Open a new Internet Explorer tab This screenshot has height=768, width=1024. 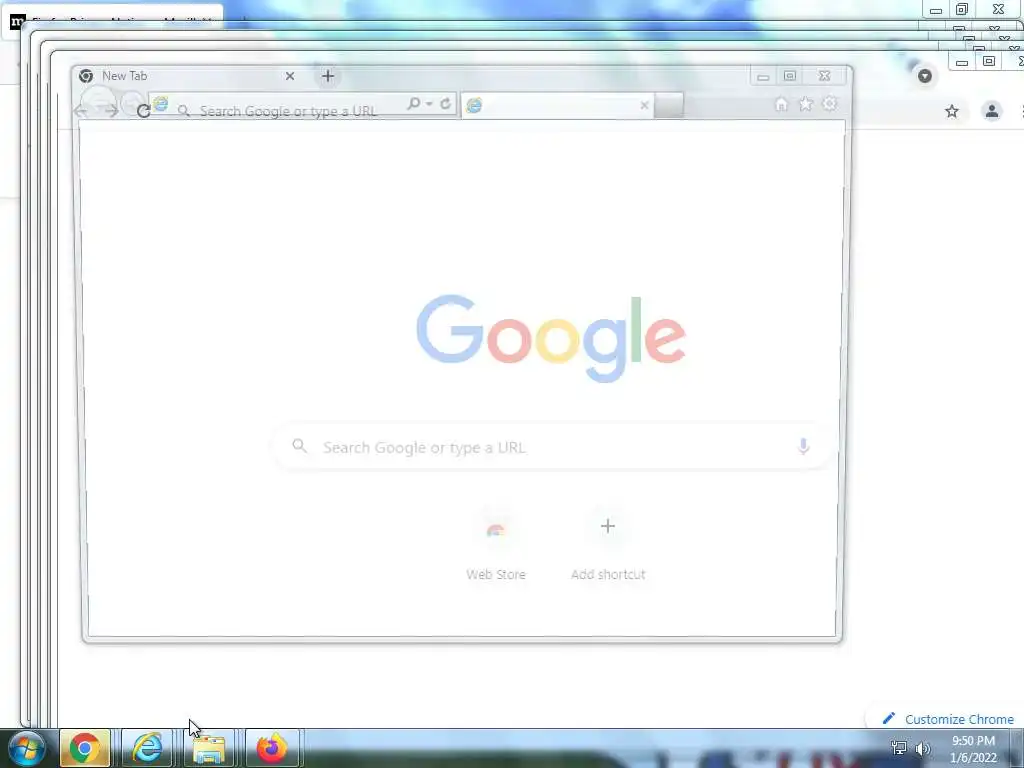click(x=669, y=106)
